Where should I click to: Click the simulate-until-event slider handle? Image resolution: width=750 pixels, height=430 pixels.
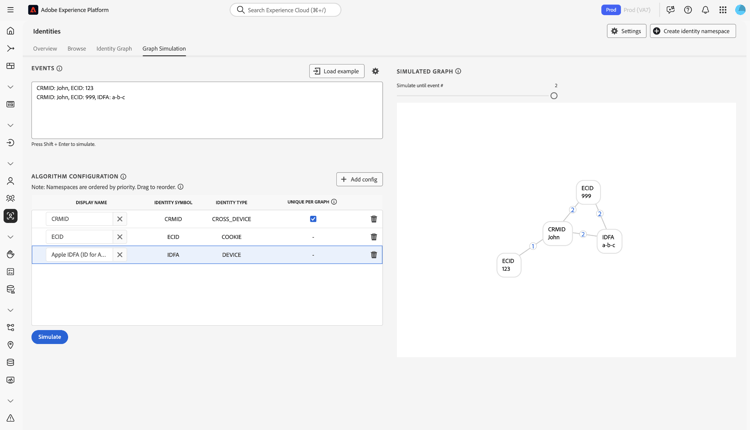554,96
